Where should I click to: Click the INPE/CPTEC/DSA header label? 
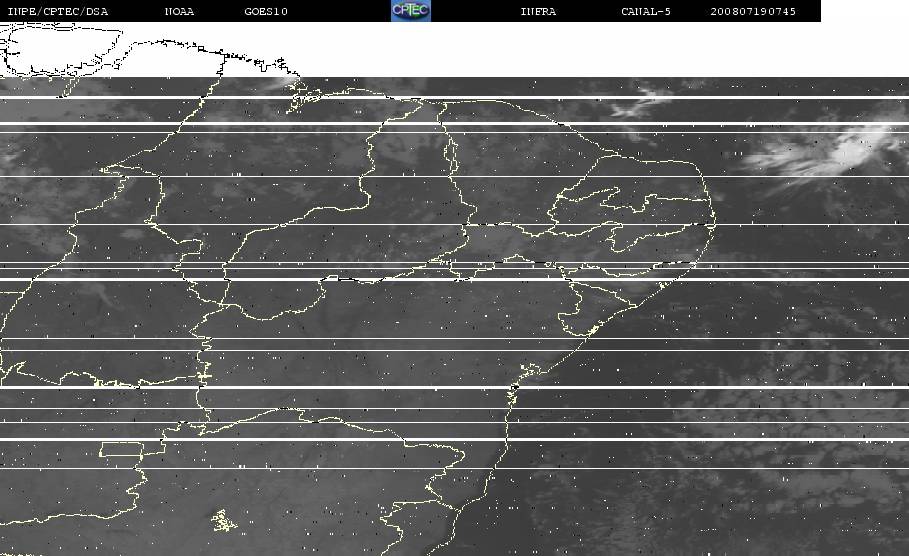point(57,11)
